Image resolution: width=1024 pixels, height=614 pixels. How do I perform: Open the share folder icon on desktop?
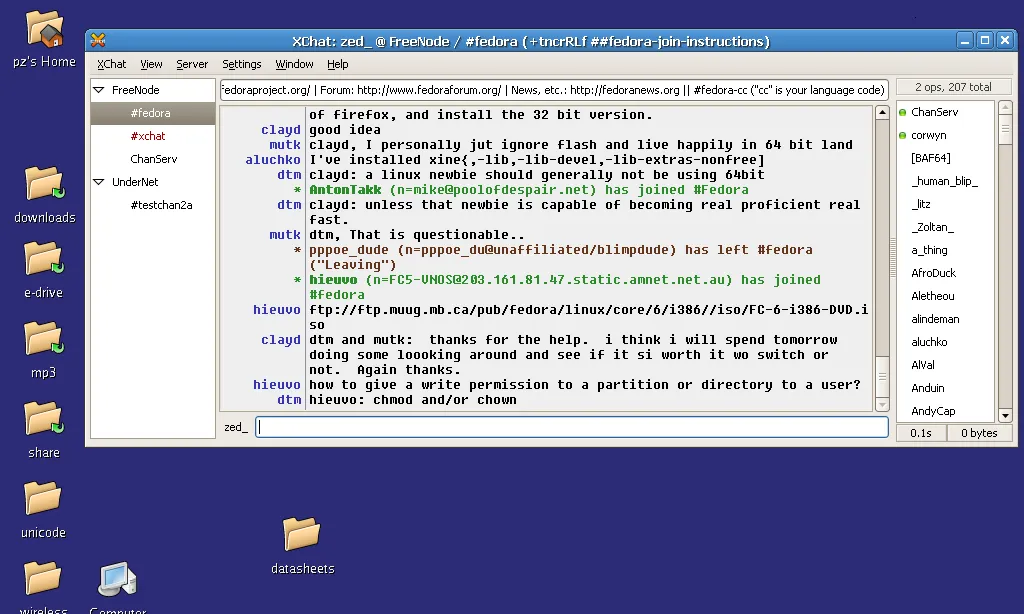click(x=44, y=419)
